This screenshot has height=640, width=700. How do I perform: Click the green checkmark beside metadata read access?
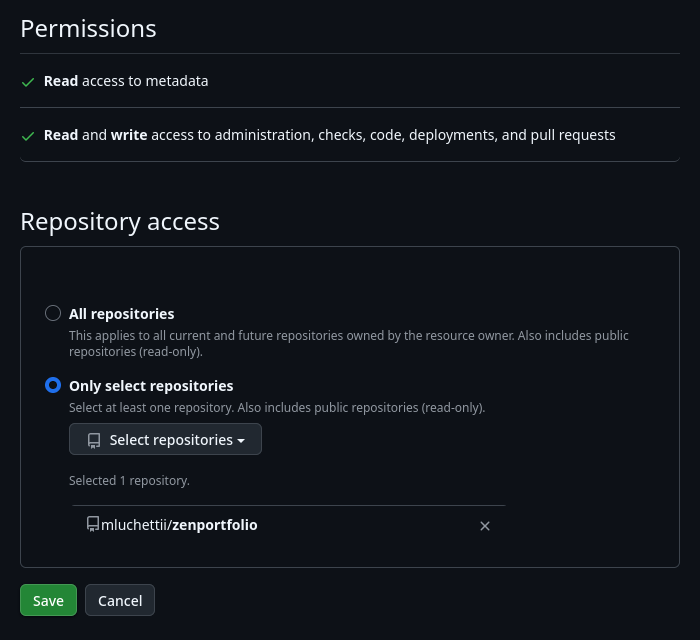click(28, 82)
